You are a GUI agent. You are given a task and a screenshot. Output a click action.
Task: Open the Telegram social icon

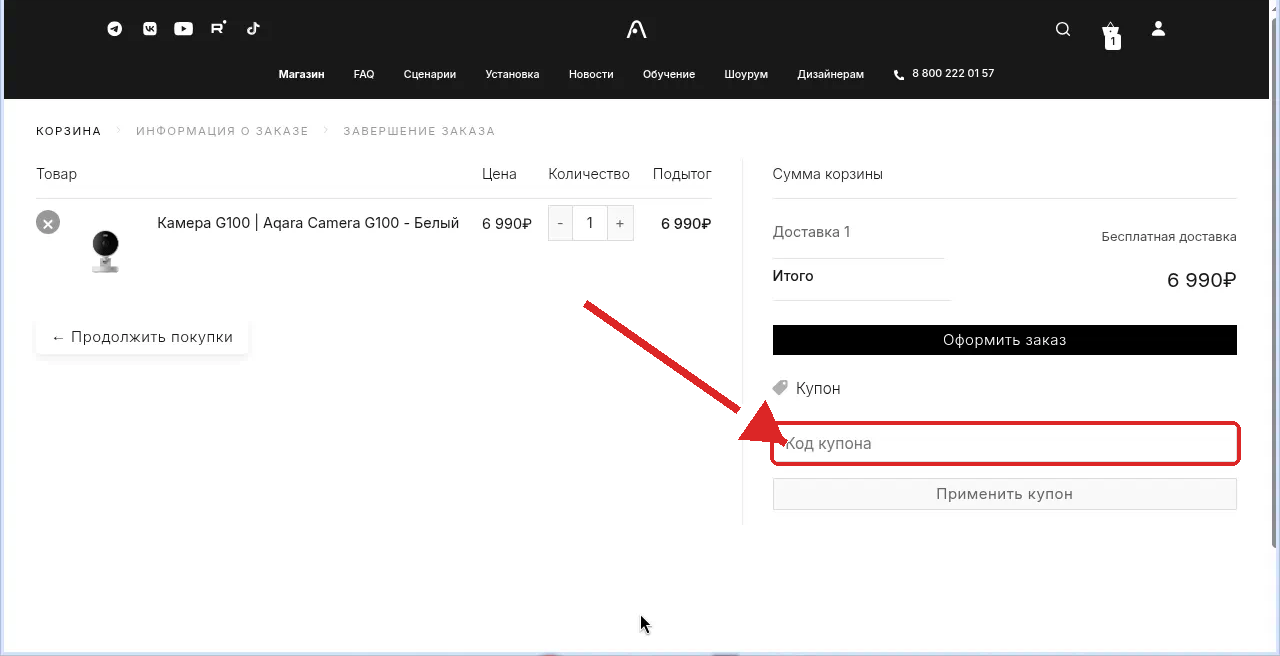(115, 29)
